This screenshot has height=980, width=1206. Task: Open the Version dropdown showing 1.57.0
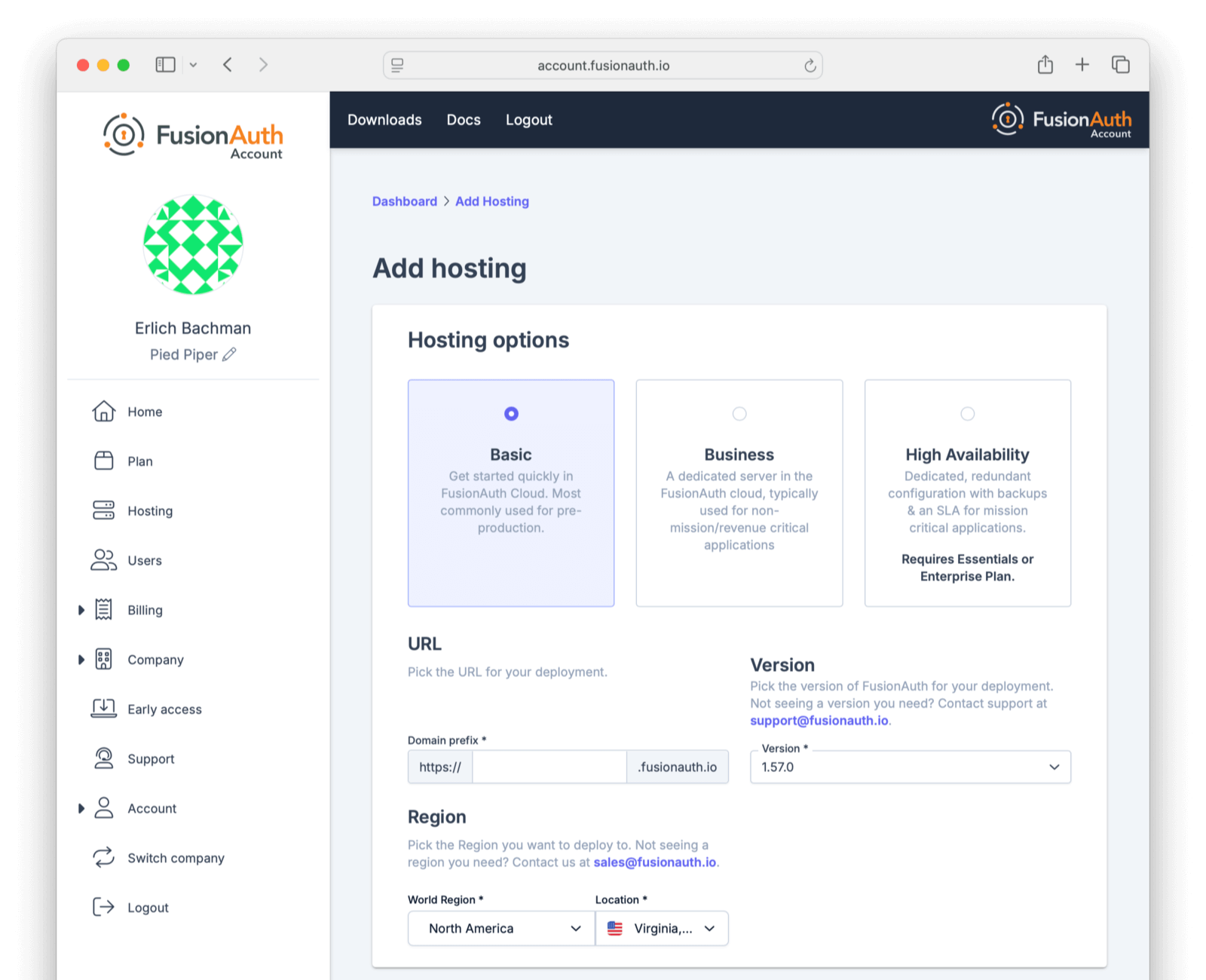(x=910, y=767)
